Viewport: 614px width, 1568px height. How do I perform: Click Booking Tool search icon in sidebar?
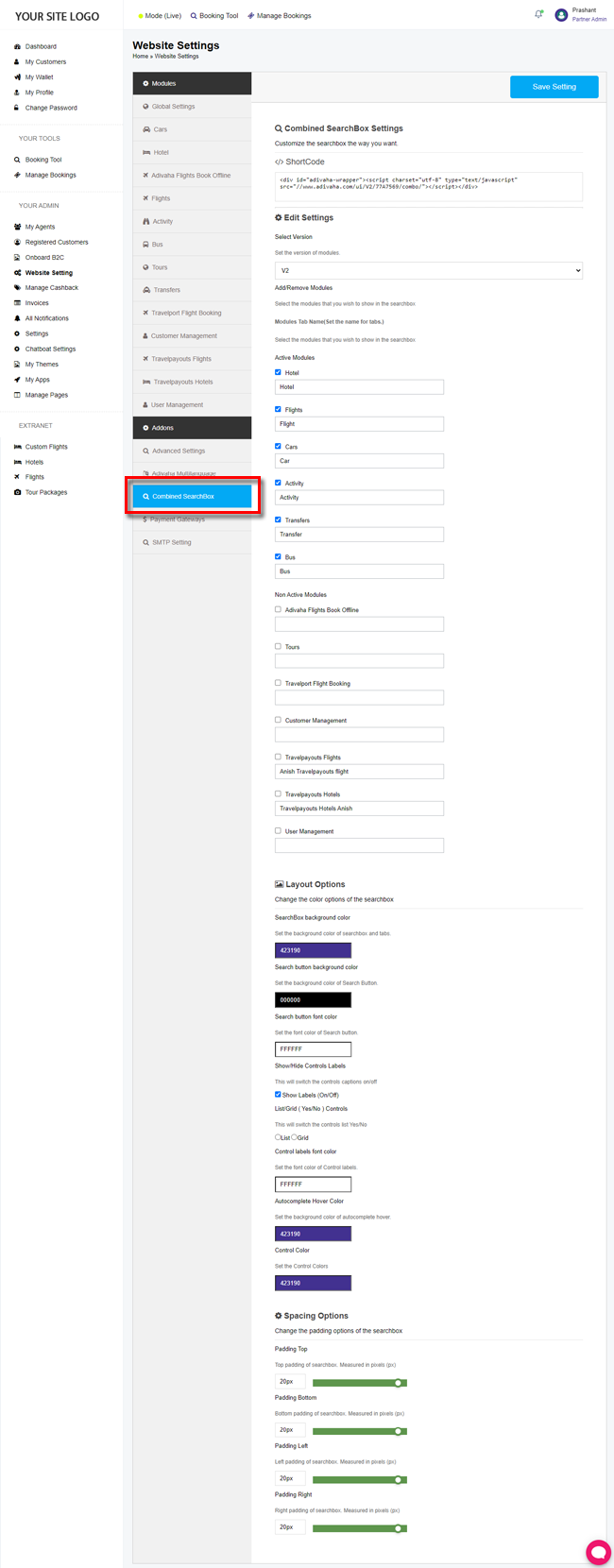click(17, 160)
